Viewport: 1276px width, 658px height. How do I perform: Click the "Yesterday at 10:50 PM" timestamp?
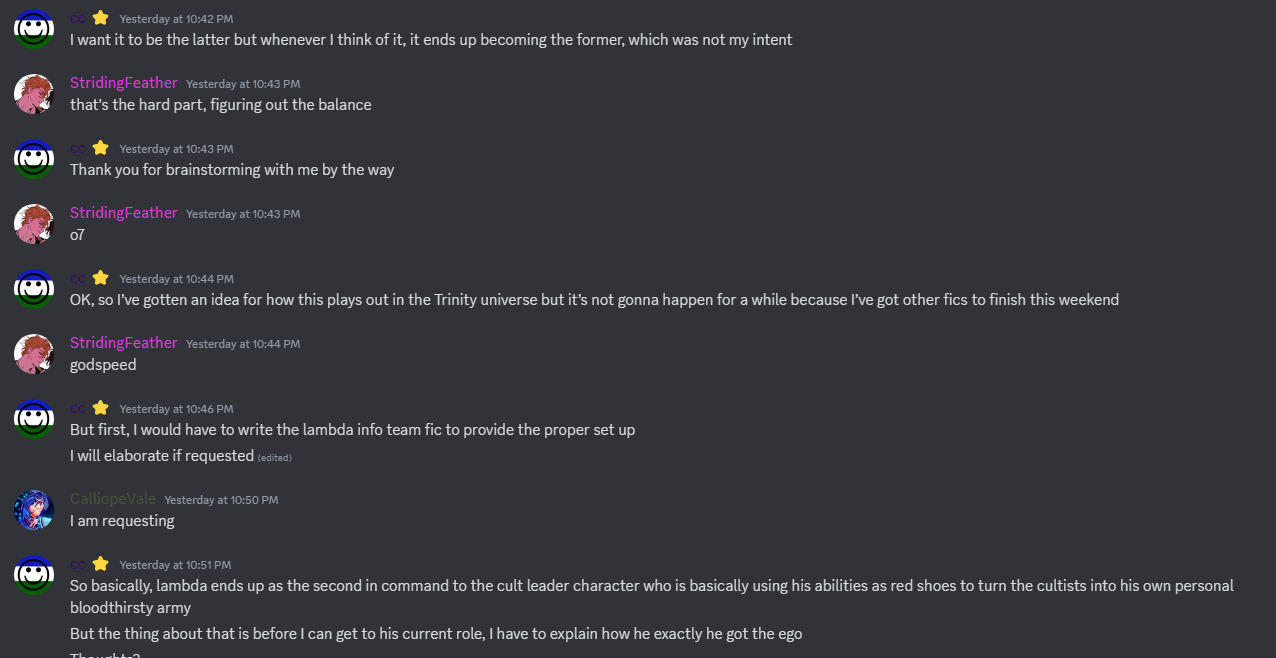pyautogui.click(x=221, y=500)
